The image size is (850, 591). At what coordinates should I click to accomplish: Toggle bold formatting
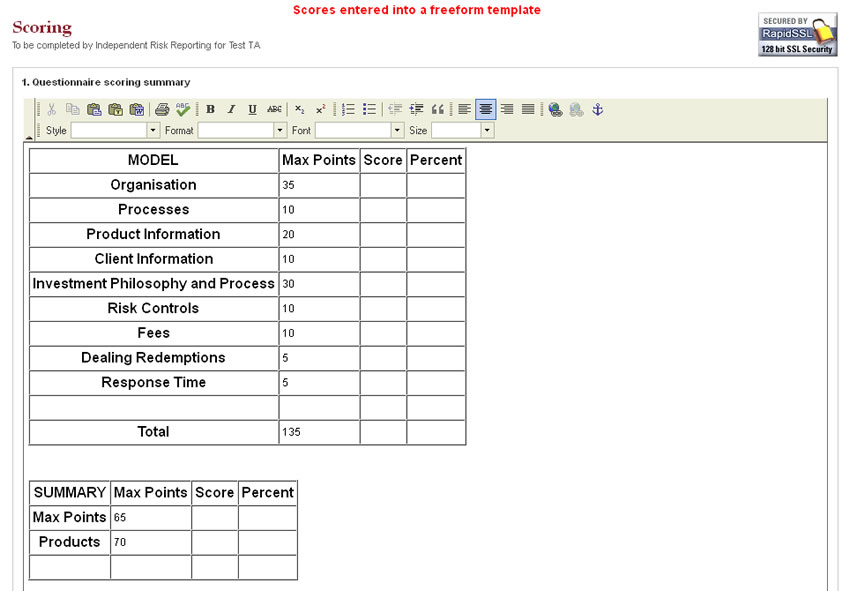pyautogui.click(x=210, y=110)
